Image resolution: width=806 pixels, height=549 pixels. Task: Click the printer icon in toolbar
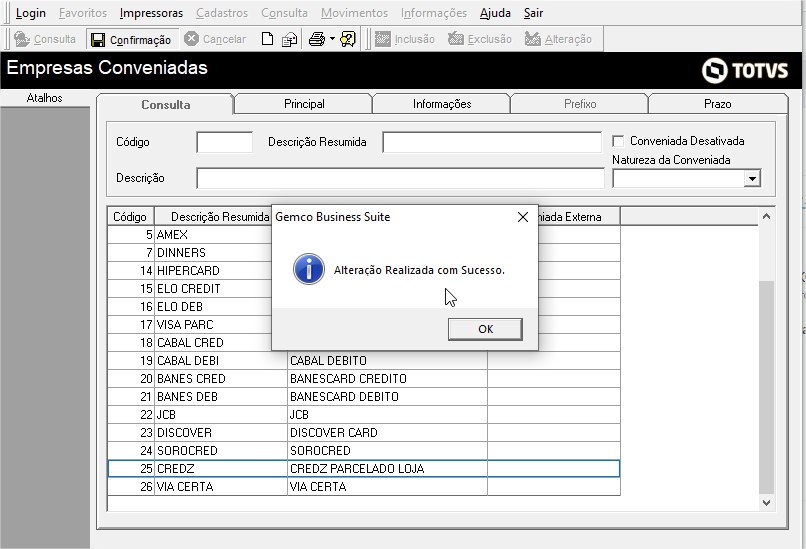tap(317, 39)
